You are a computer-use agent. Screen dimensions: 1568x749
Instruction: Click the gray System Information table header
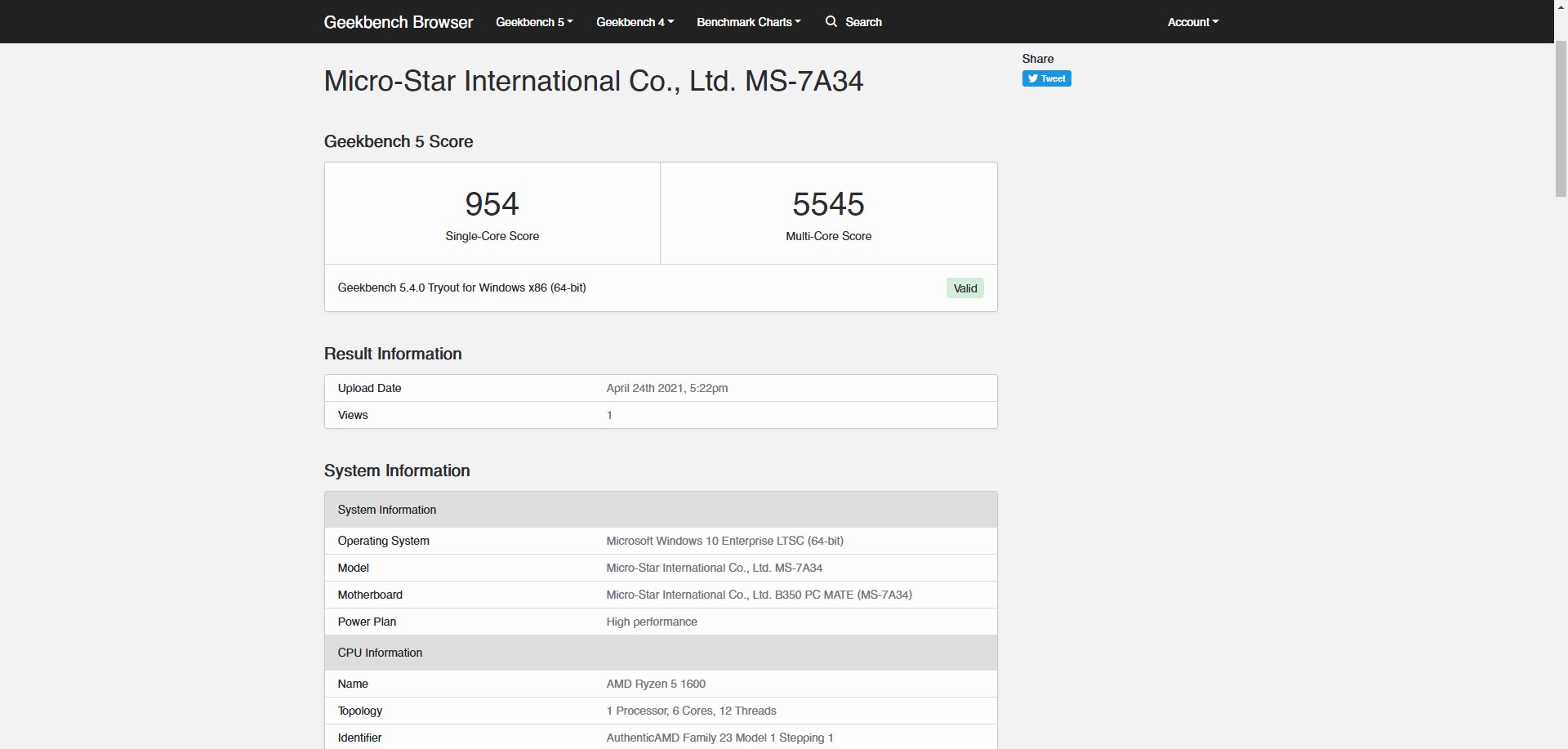pos(661,510)
